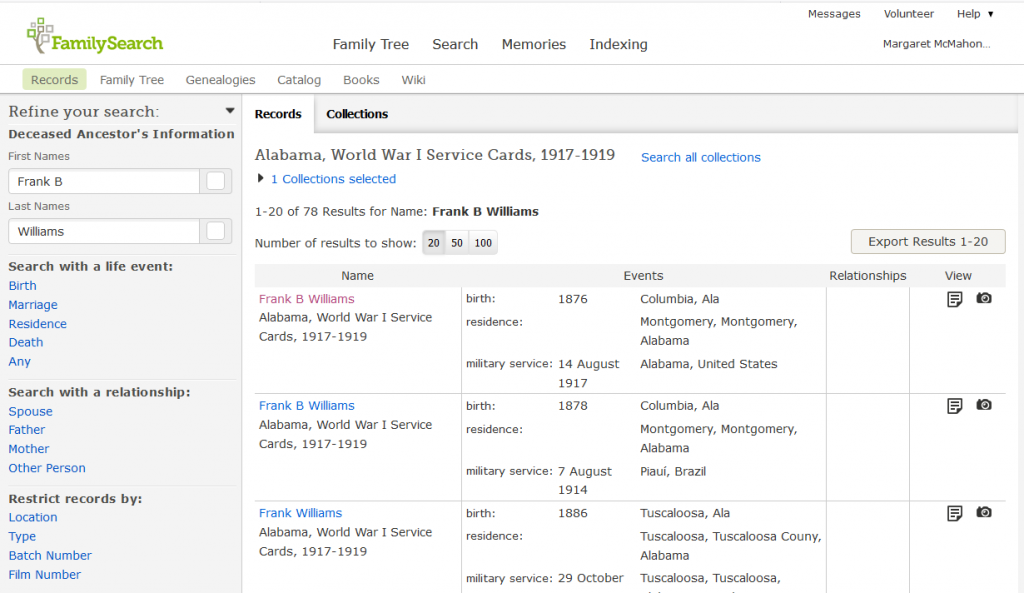
Task: Click the View column header
Action: pos(958,276)
